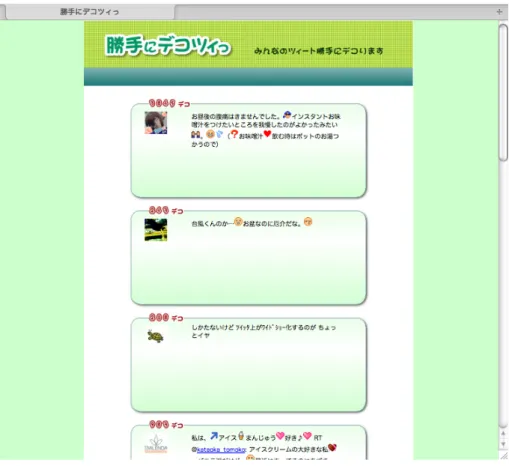The height and width of the screenshot is (466, 509).
Task: Click the dark red heart after 大好きな私
Action: tap(332, 447)
